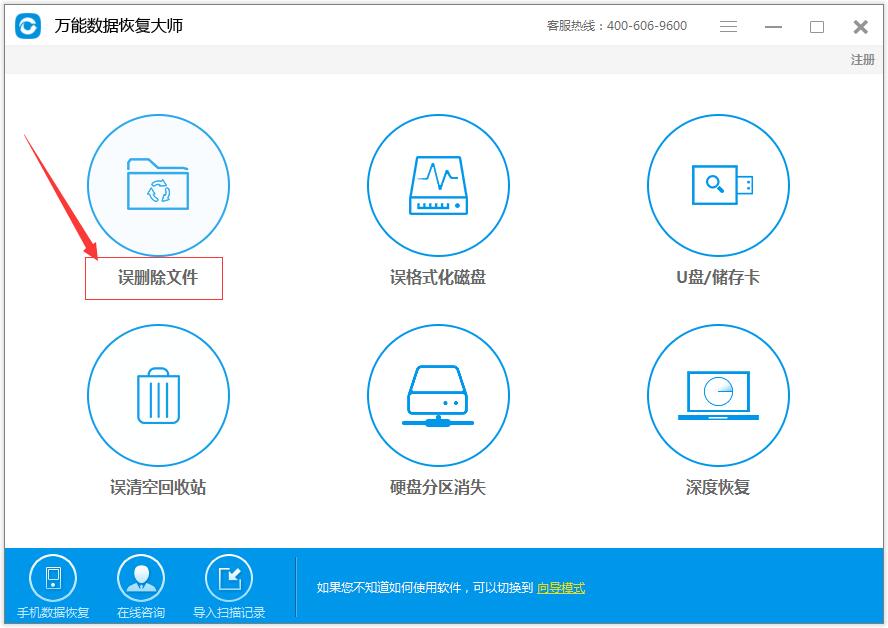
Task: Click the 深度恢复 text label
Action: 718,488
